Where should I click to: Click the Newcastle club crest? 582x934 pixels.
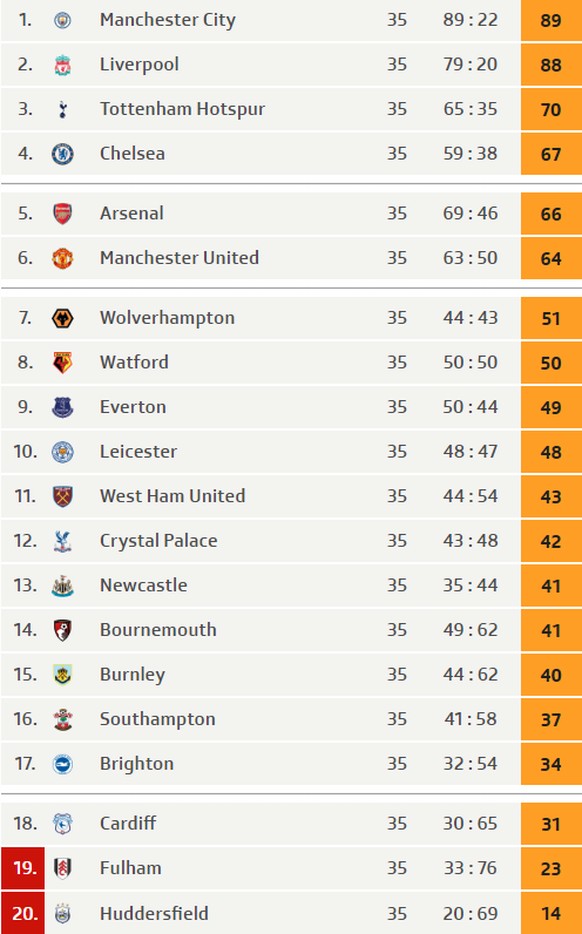pos(63,586)
